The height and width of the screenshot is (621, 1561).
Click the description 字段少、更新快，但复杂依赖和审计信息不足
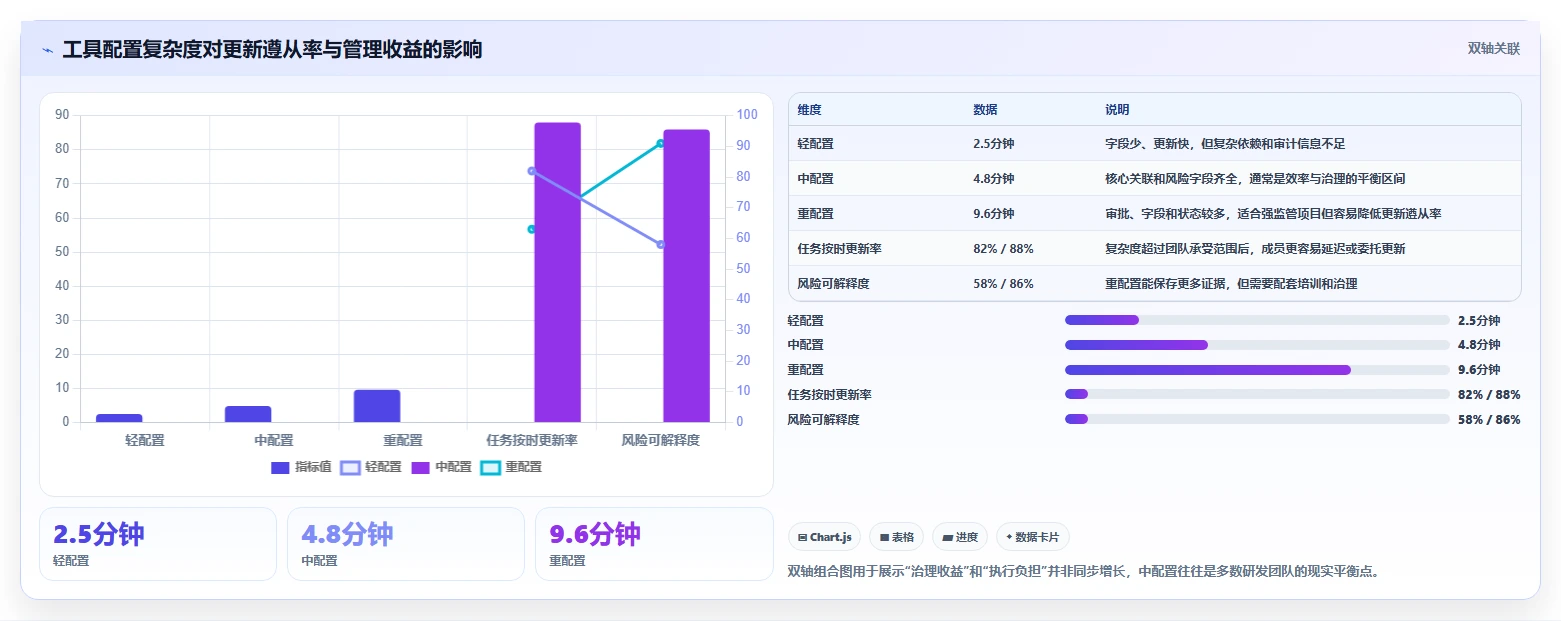coord(1225,144)
